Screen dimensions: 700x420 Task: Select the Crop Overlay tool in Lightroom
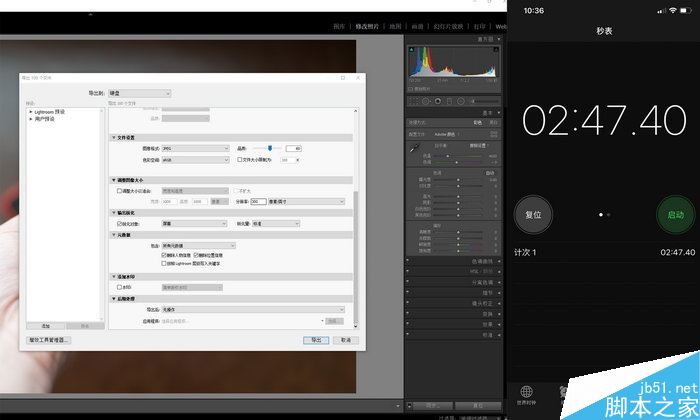(413, 101)
